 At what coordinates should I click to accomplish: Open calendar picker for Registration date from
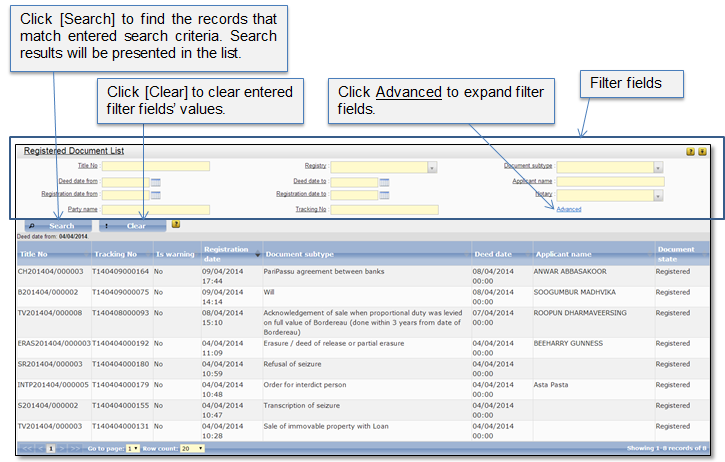click(156, 195)
